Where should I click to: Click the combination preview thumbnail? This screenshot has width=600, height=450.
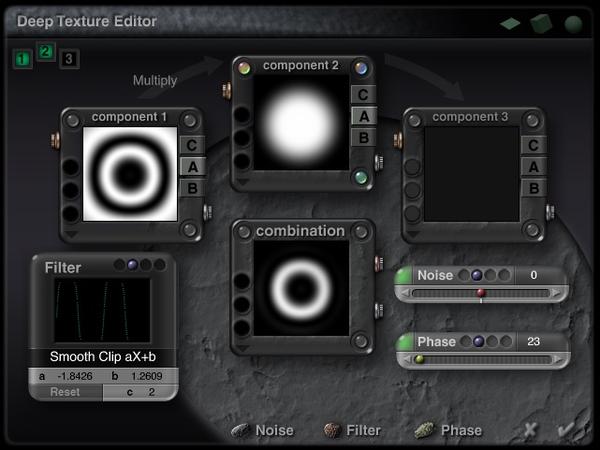click(x=301, y=288)
